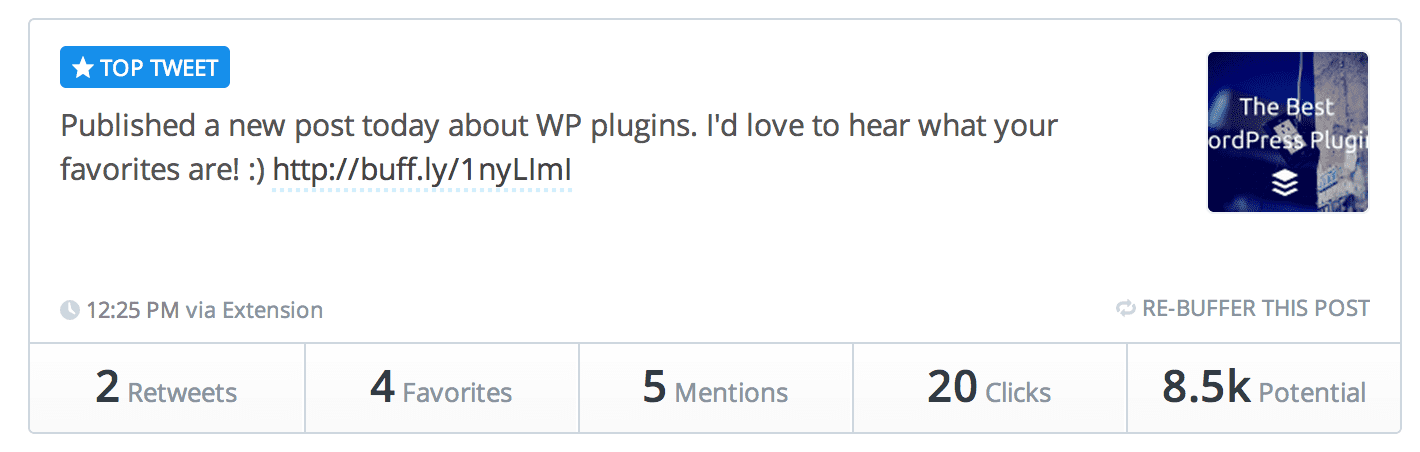
Task: Select the Favorites stat label
Action: [457, 392]
